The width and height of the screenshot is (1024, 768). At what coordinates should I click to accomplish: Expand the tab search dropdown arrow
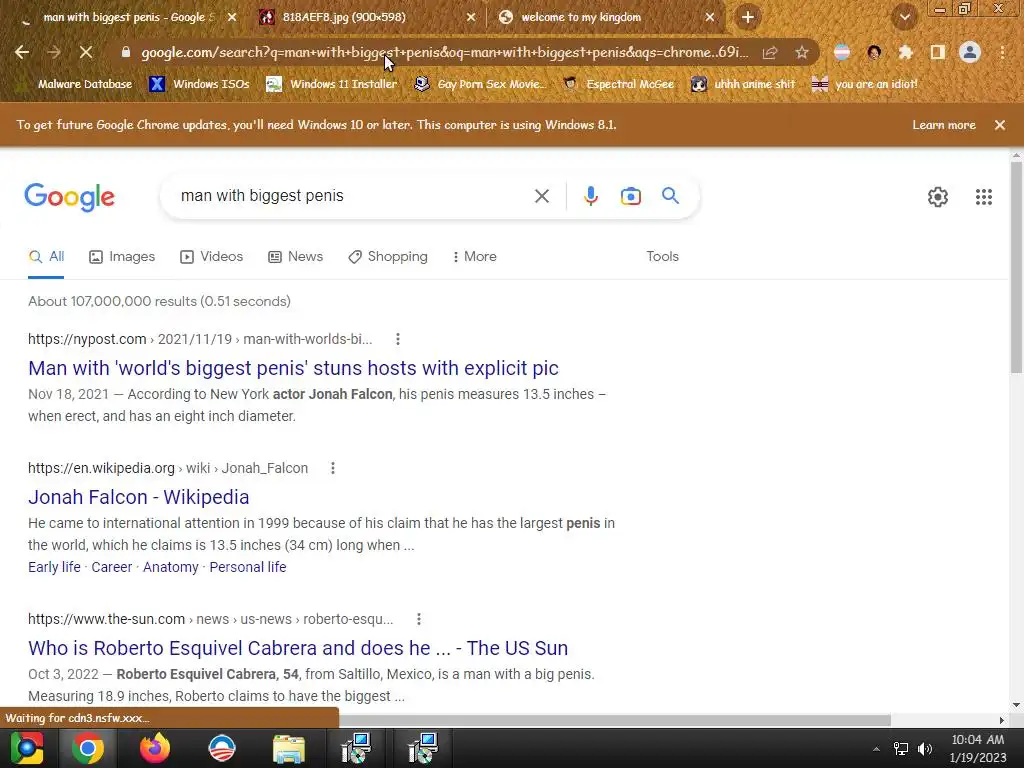pyautogui.click(x=905, y=17)
